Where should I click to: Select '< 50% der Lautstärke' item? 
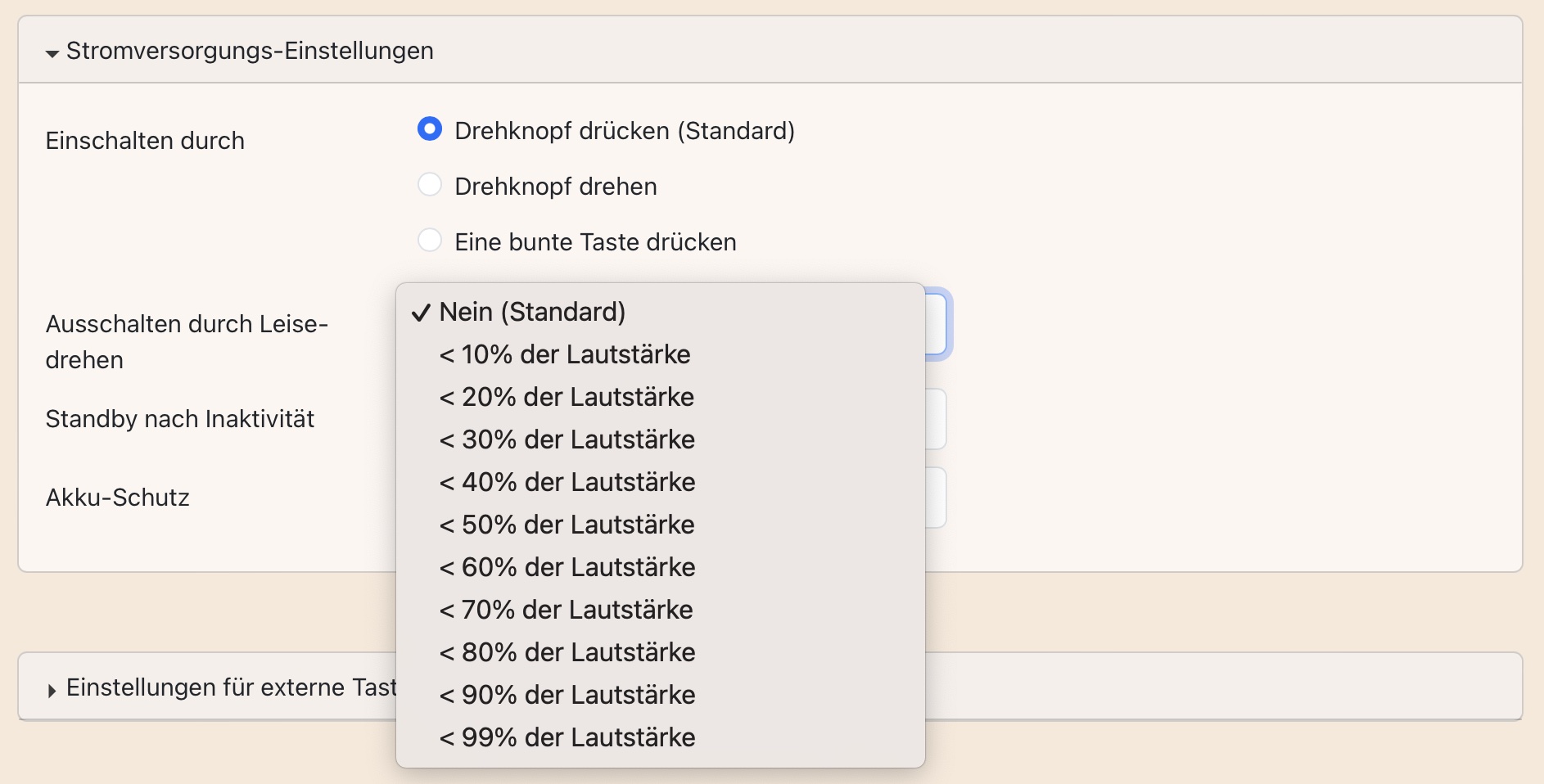point(567,525)
